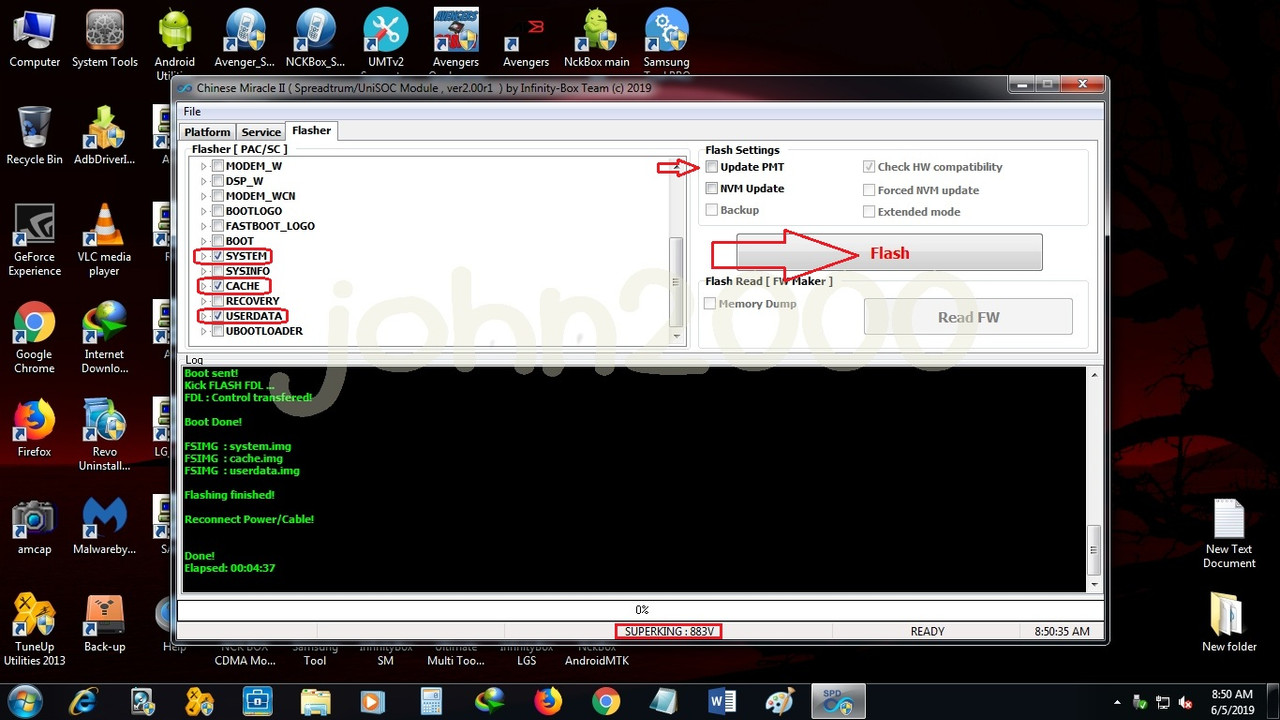This screenshot has width=1280, height=720.
Task: Expand the MODEM_WCN tree node
Action: tap(204, 196)
